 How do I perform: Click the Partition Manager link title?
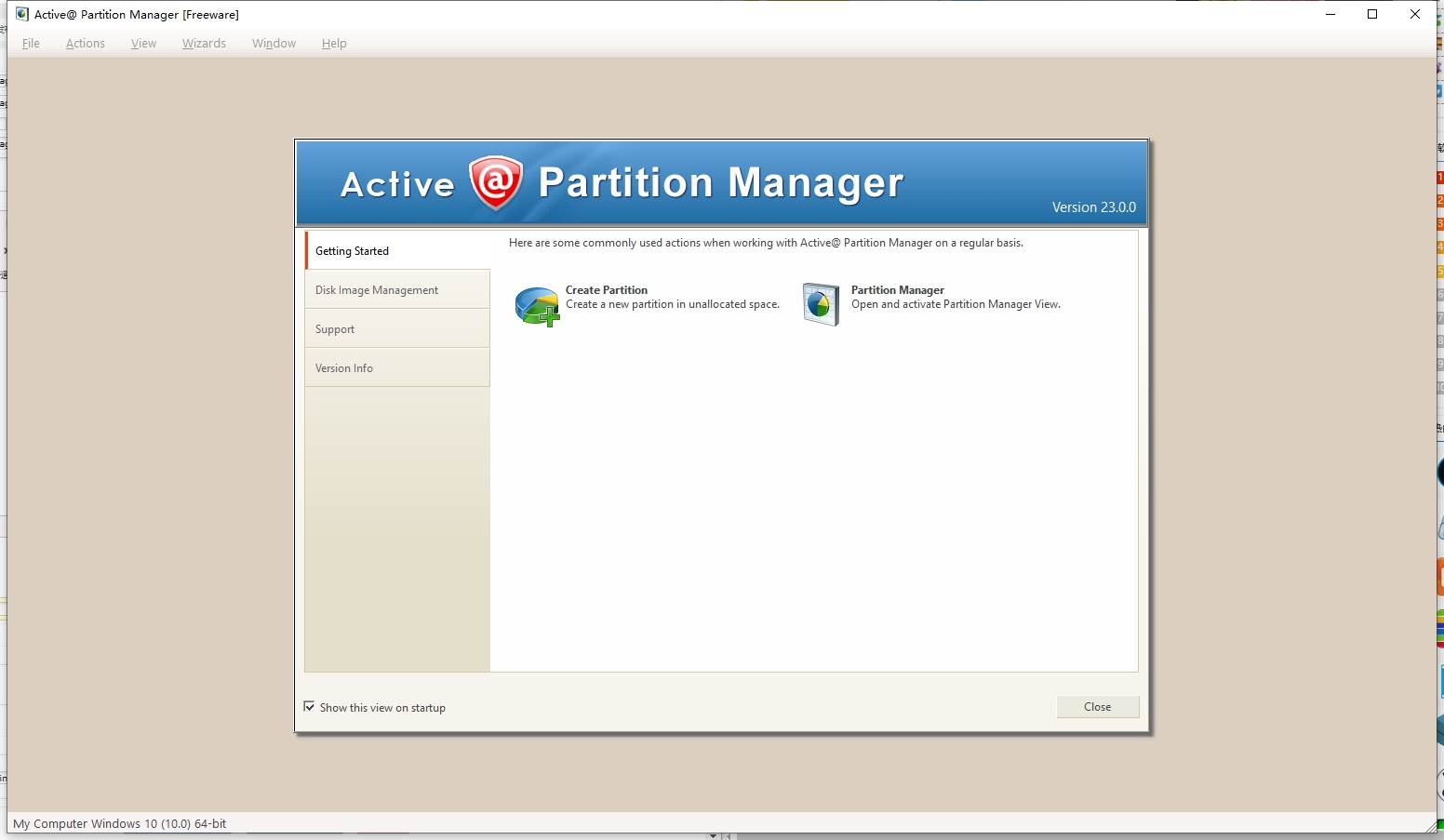point(898,290)
